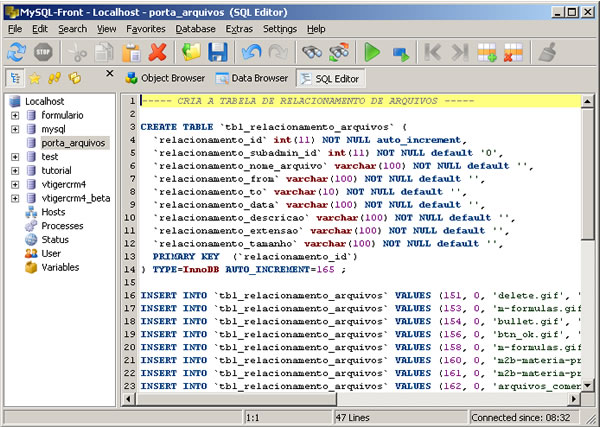This screenshot has width=600, height=427.
Task: Open the Favorites menu
Action: [x=146, y=29]
